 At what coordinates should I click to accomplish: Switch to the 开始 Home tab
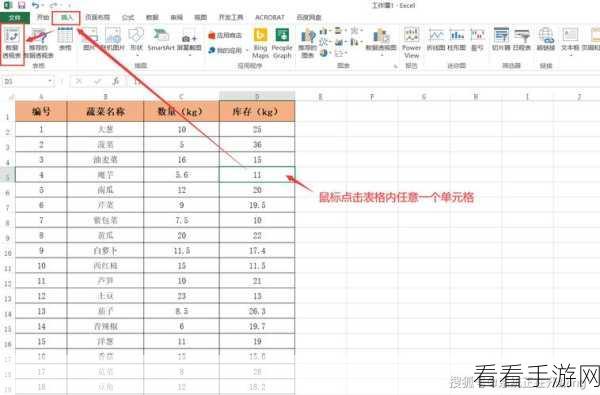pos(43,17)
